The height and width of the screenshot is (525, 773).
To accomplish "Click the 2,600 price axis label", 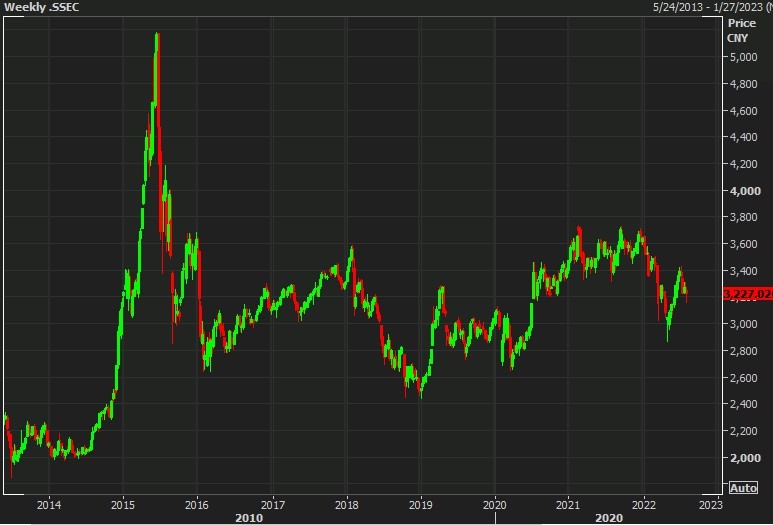I will click(x=743, y=378).
